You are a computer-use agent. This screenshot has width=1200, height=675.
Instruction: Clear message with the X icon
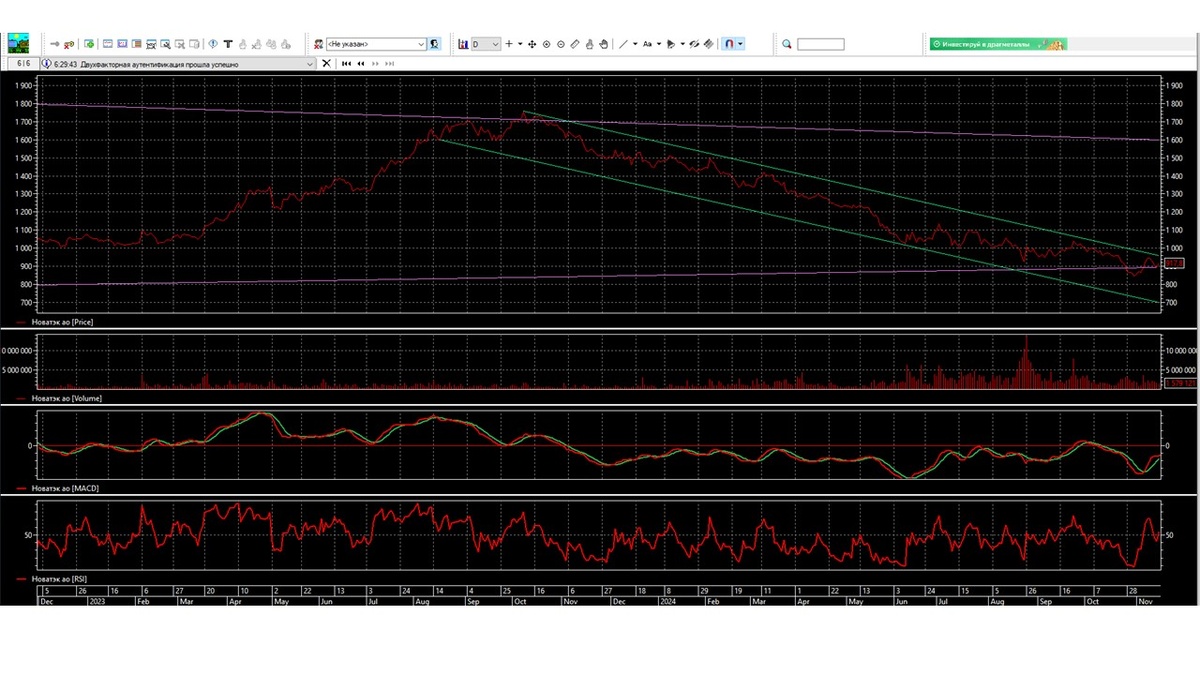coord(326,63)
